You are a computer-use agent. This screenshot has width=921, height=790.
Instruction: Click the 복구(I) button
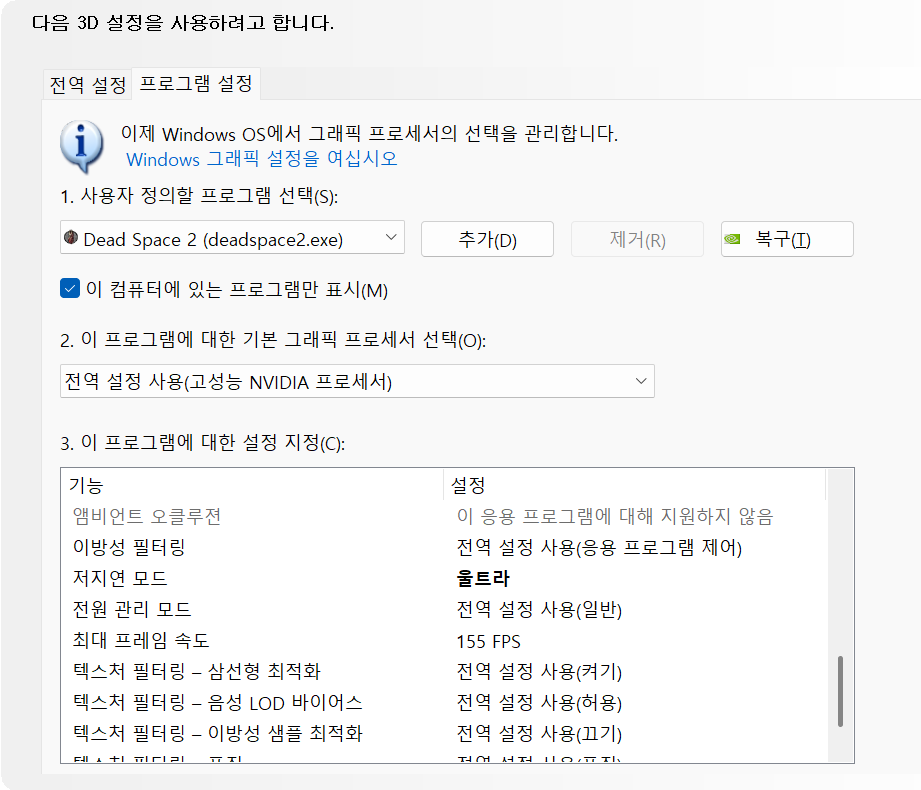(787, 239)
